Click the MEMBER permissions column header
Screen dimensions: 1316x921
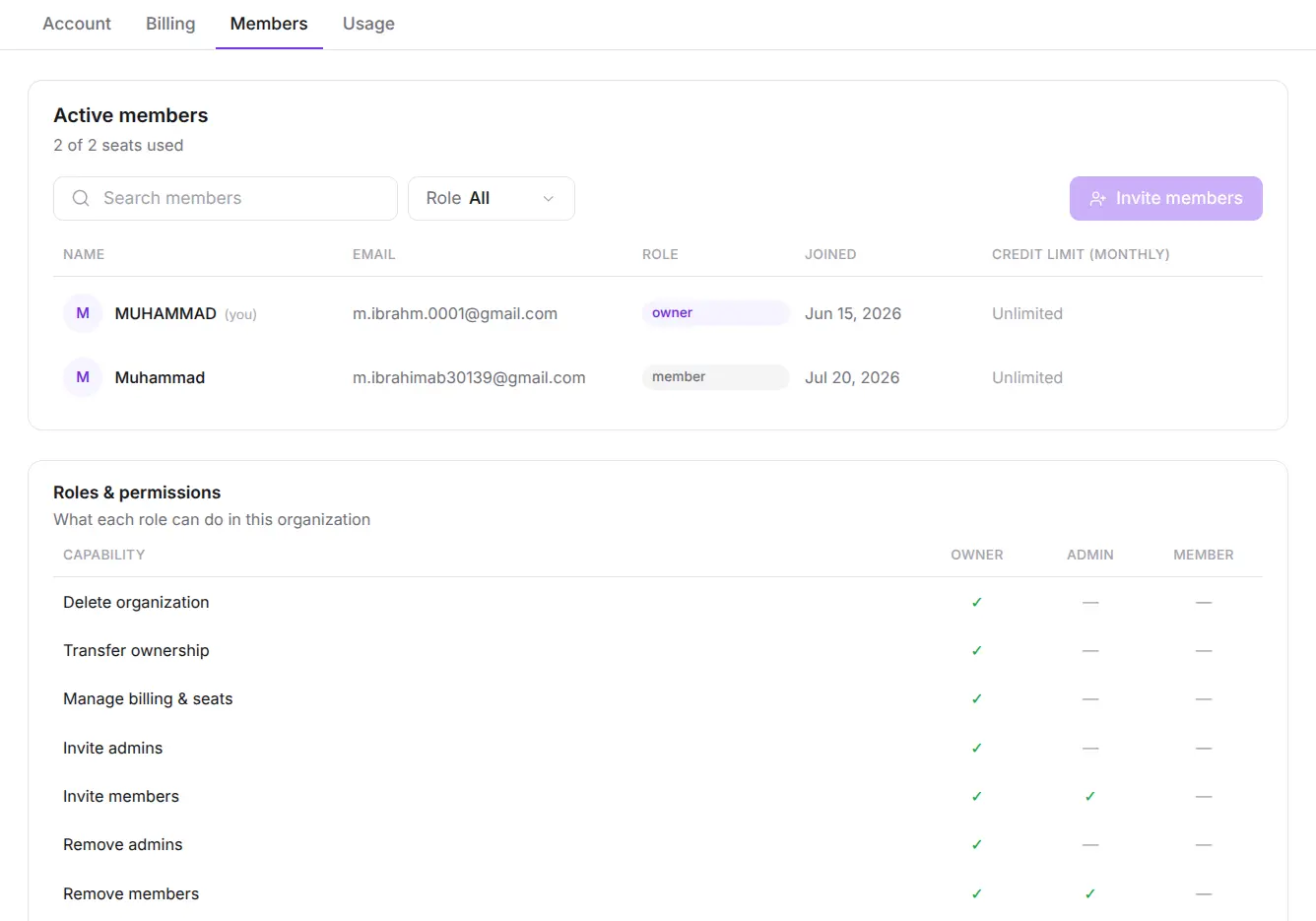point(1204,555)
